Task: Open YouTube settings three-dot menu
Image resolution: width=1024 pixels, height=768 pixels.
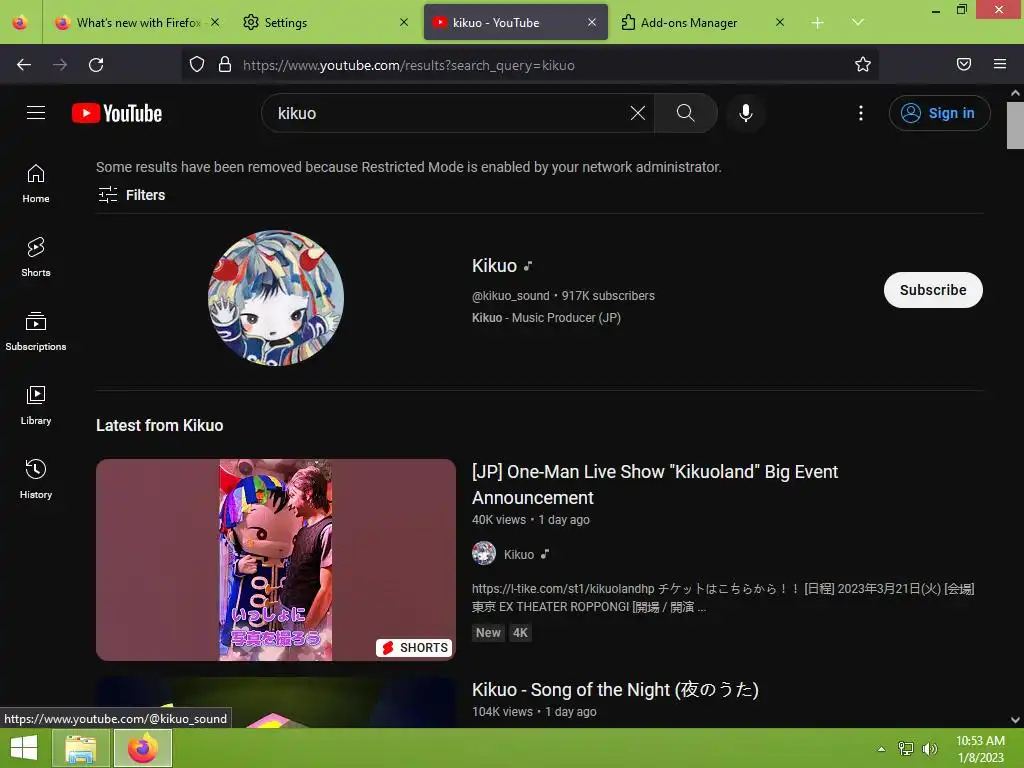Action: click(x=861, y=113)
